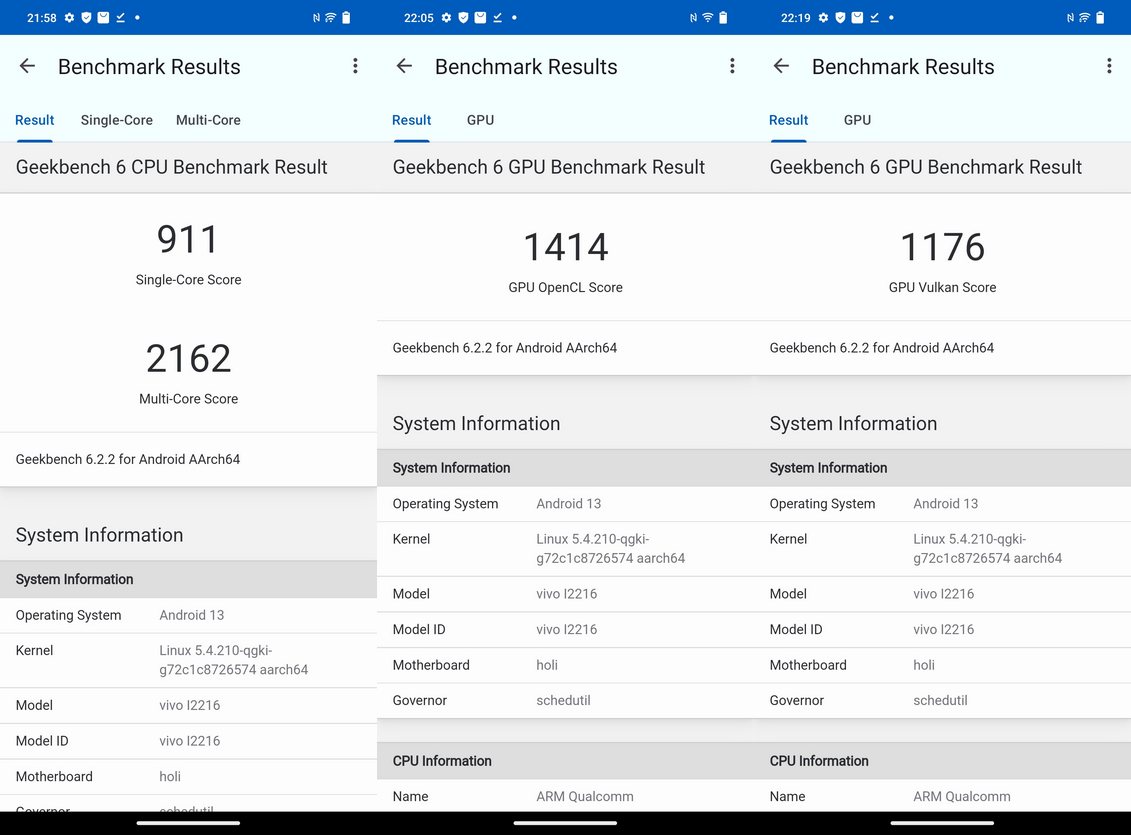Tap Android 13 value on CPU screen
This screenshot has width=1131, height=835.
point(192,615)
